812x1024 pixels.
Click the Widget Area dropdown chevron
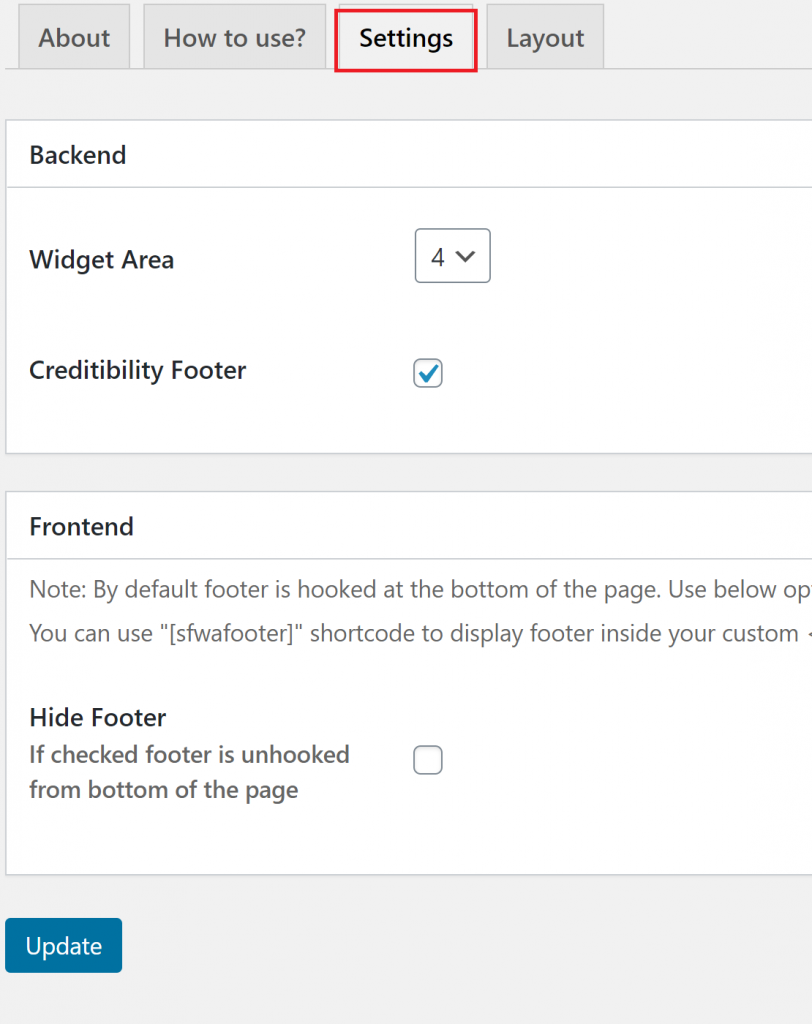coord(464,256)
